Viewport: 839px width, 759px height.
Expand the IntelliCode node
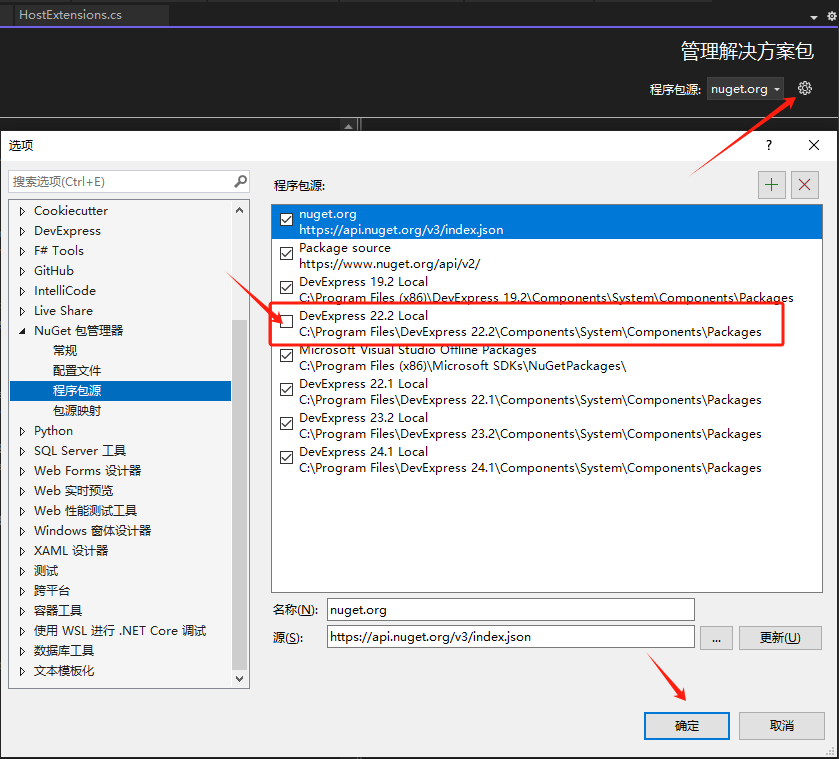(22, 291)
